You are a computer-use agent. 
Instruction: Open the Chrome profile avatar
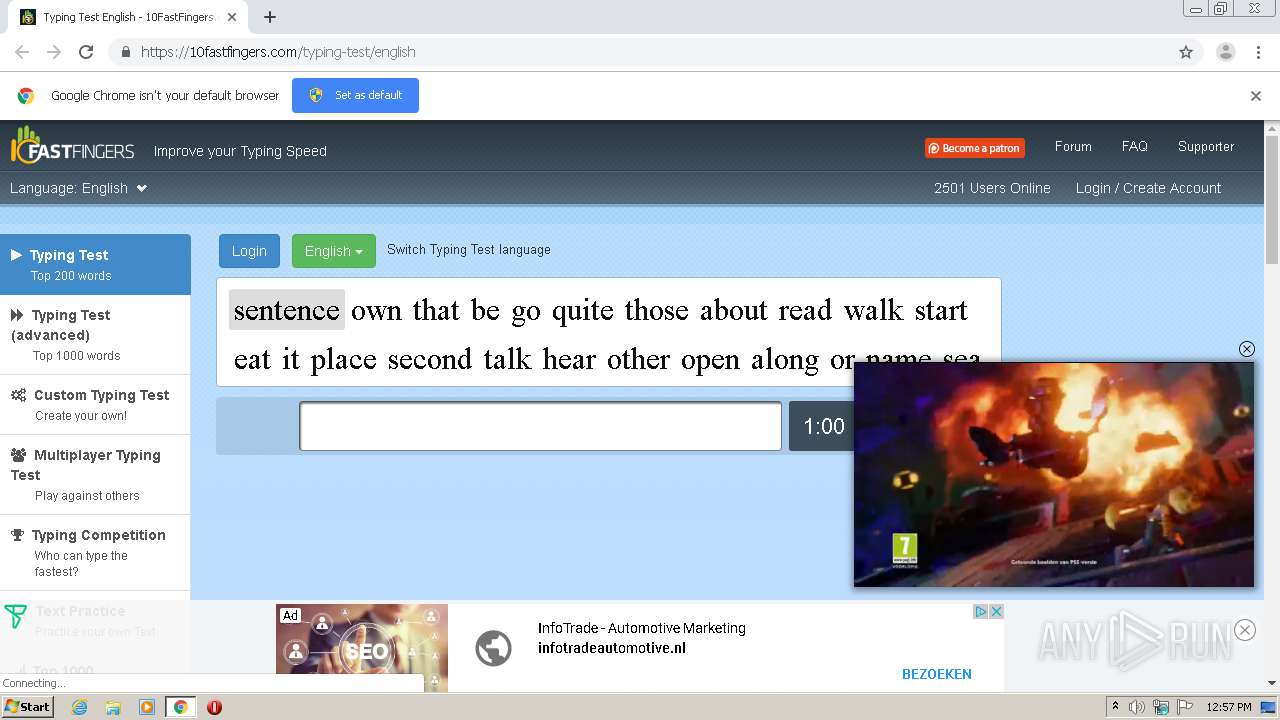(1225, 52)
